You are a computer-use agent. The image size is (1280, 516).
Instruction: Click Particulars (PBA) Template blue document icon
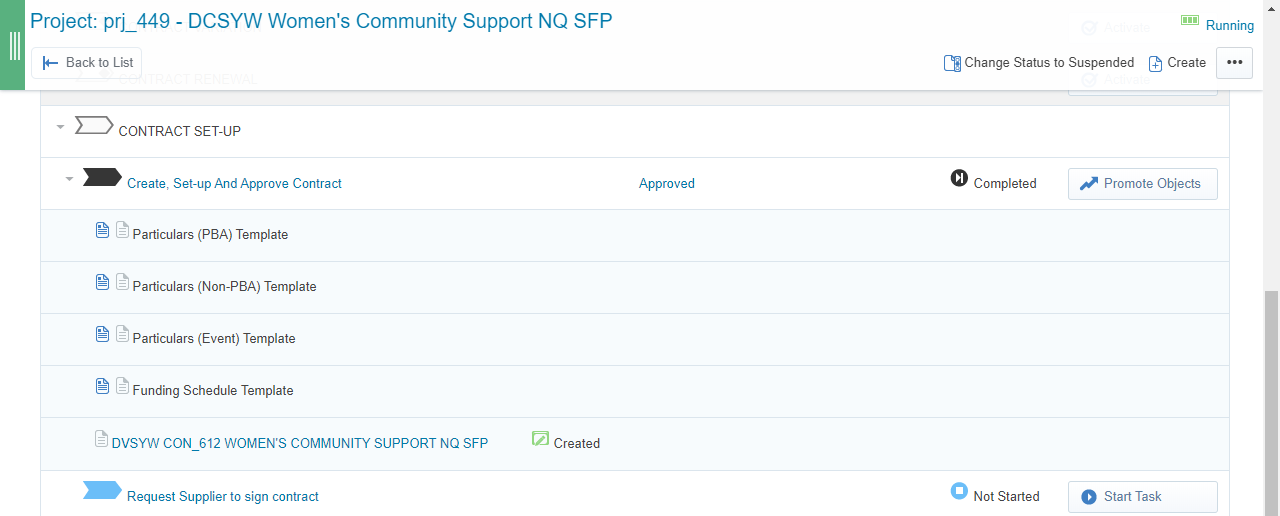102,230
